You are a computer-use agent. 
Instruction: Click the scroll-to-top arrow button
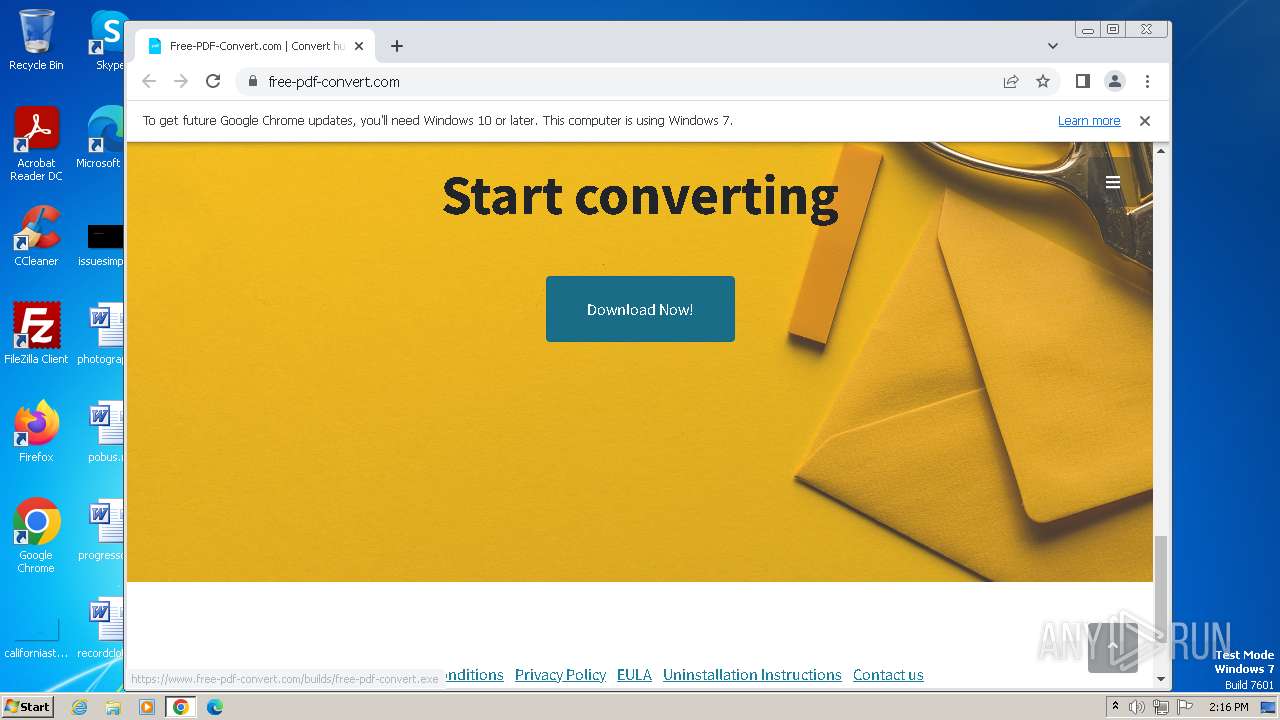1113,647
